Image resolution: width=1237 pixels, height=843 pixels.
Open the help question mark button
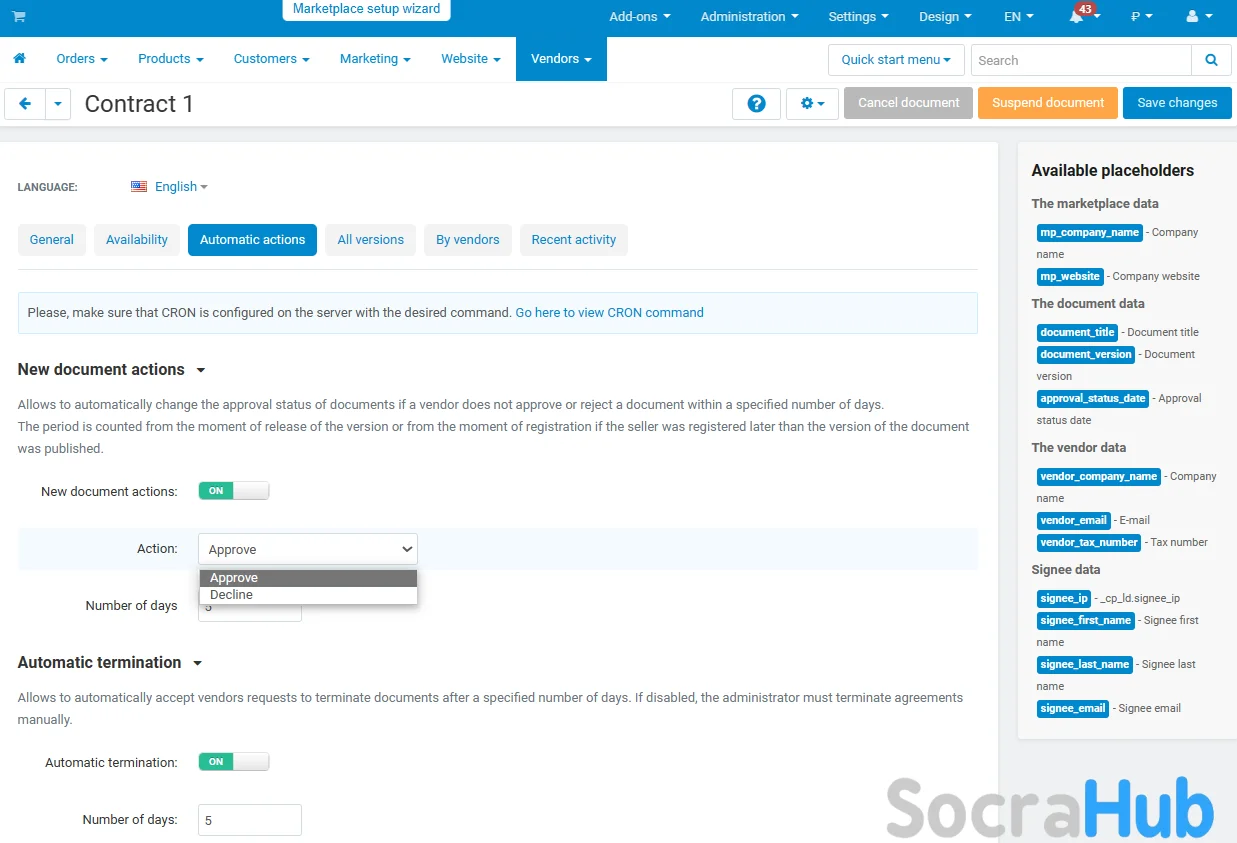[757, 103]
